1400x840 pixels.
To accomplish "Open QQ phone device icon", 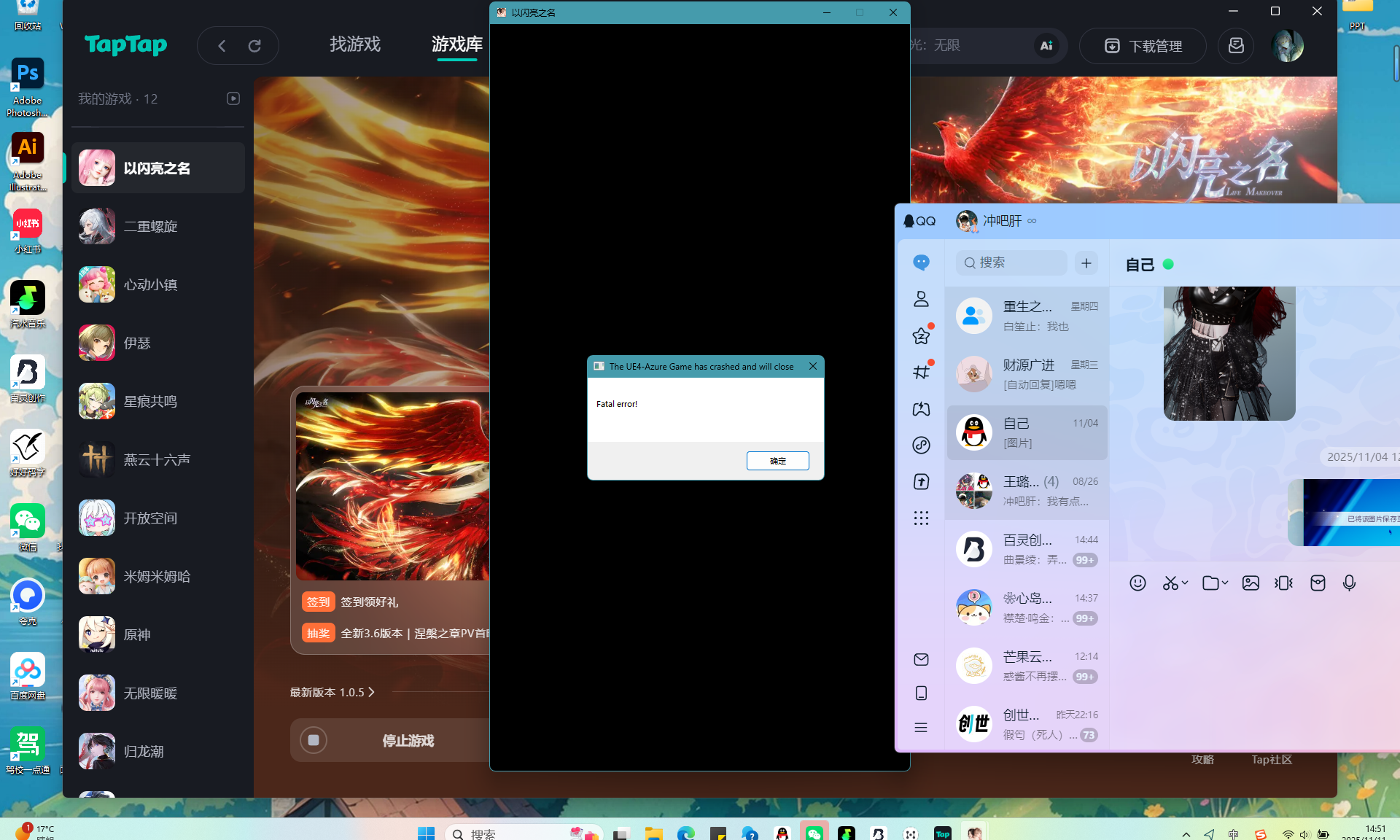I will [922, 693].
